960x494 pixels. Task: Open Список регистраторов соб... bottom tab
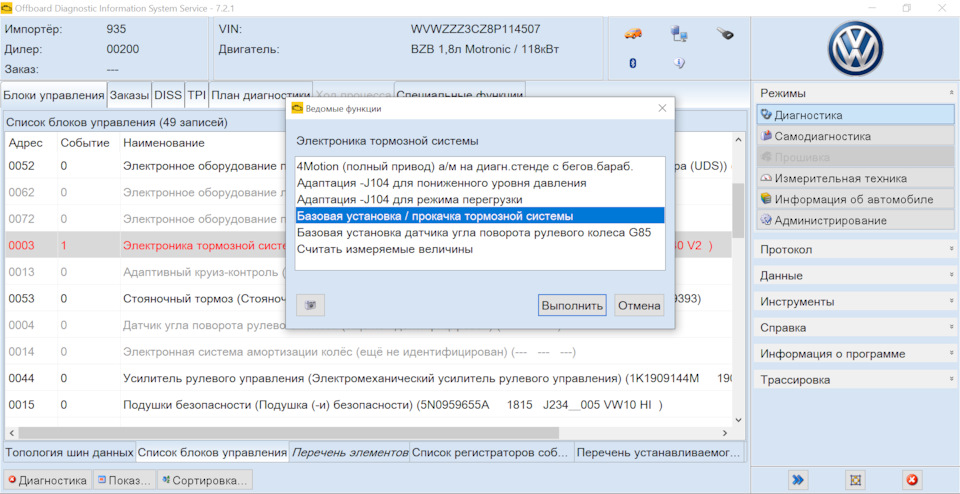(493, 452)
